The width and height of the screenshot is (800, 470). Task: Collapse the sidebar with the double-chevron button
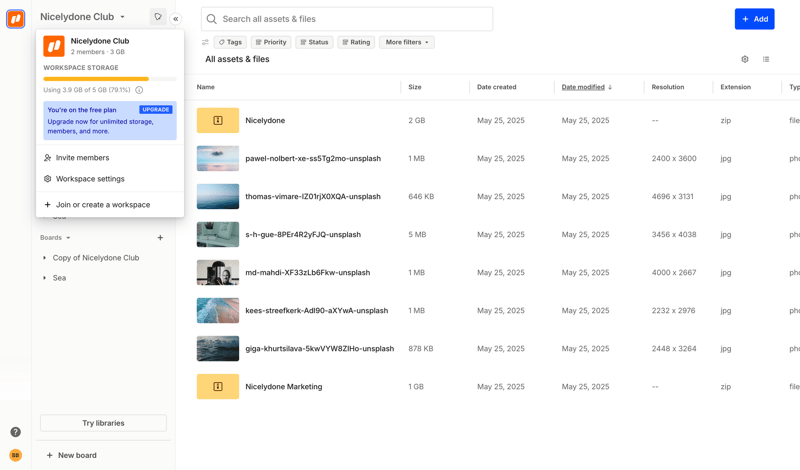point(176,19)
